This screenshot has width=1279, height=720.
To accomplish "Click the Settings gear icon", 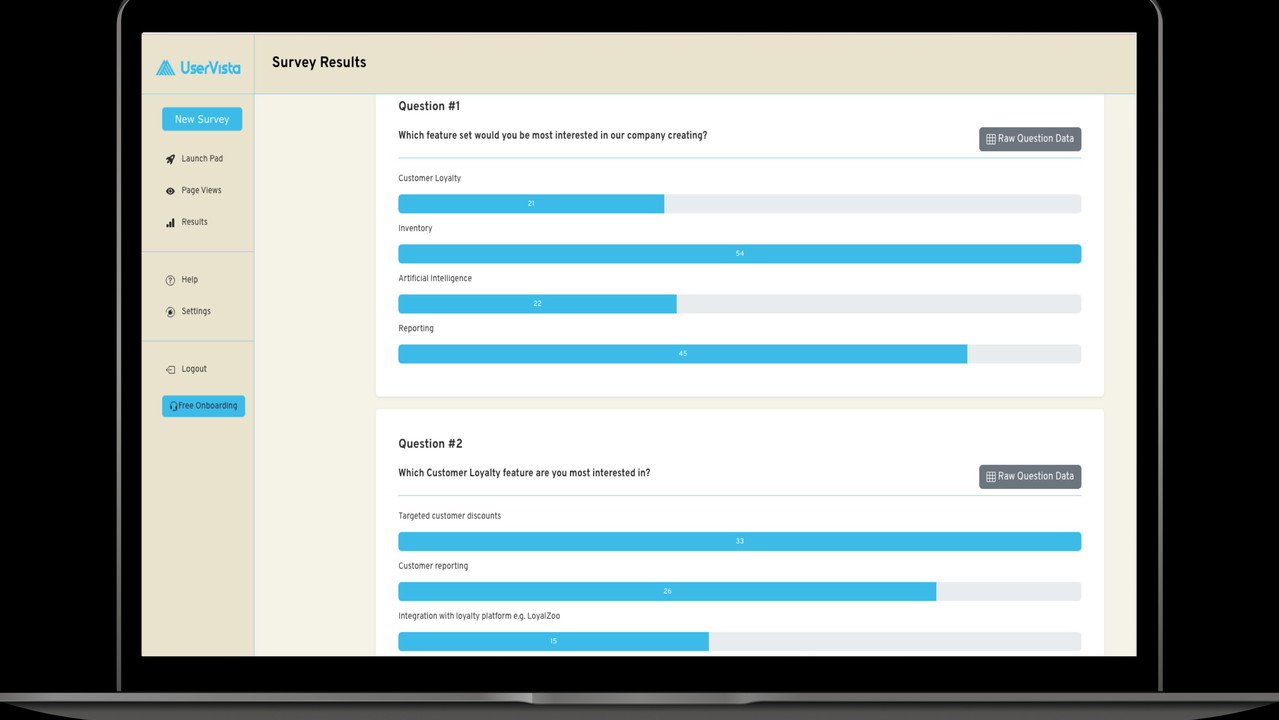I will [x=170, y=312].
